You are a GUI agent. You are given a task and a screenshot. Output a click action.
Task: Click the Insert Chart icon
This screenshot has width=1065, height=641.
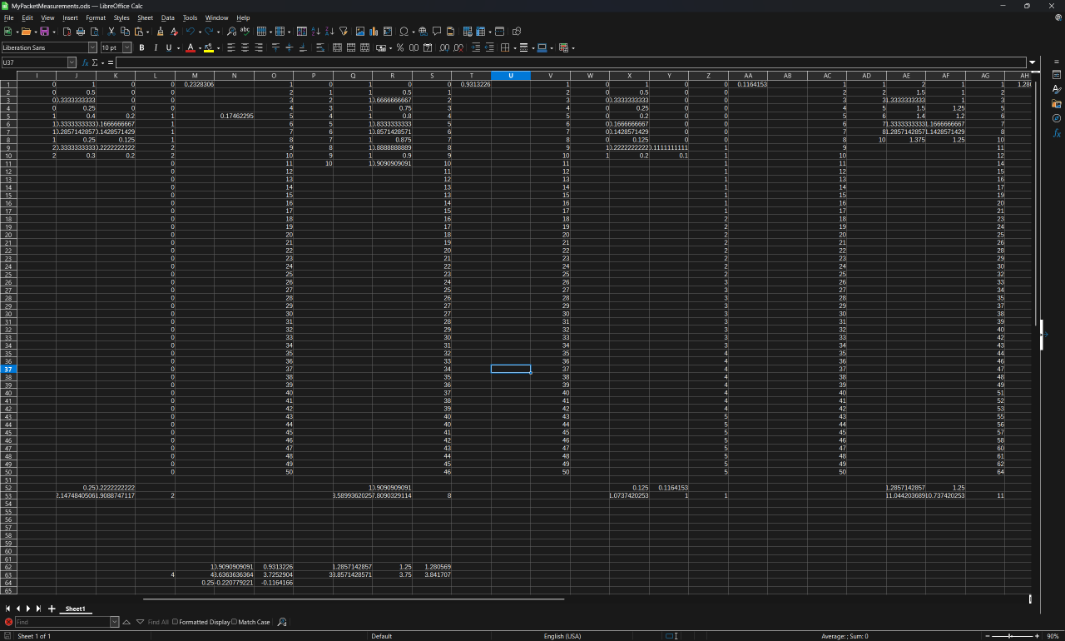[374, 32]
